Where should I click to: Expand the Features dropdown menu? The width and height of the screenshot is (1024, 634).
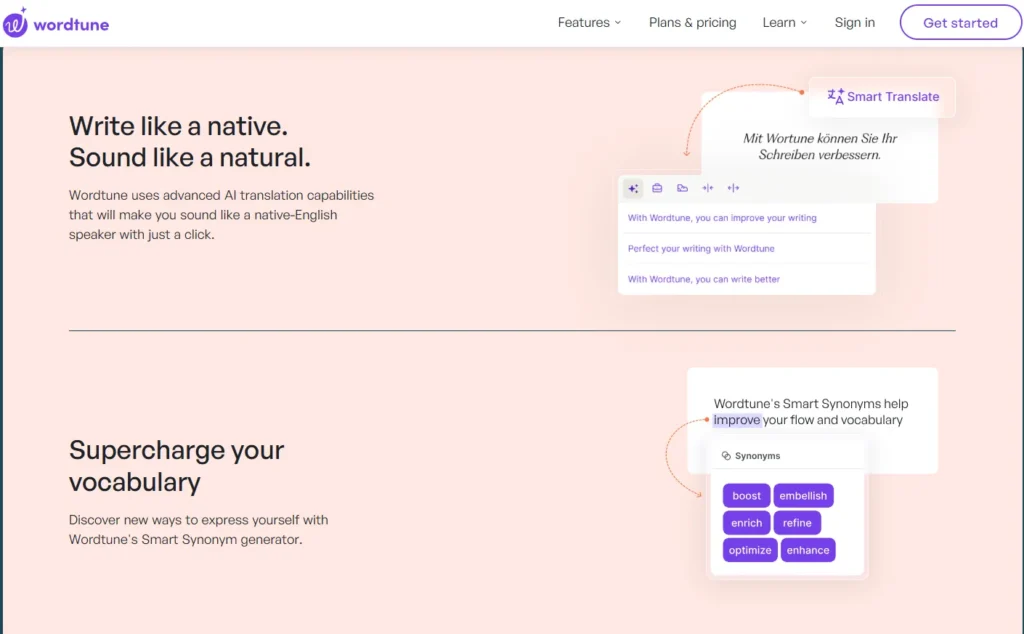589,23
